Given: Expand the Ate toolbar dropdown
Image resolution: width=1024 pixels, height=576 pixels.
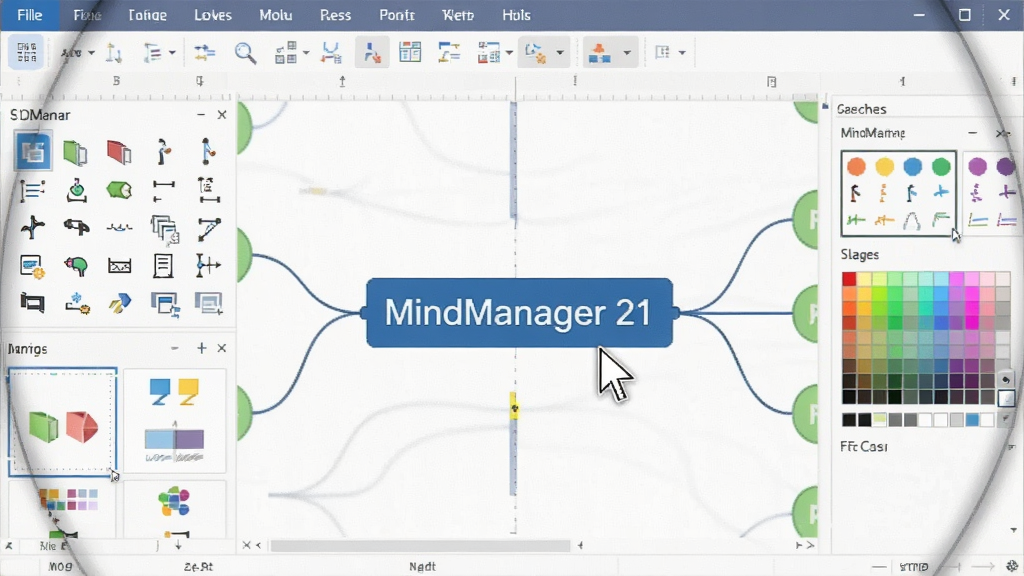Looking at the screenshot, I should click(x=91, y=53).
